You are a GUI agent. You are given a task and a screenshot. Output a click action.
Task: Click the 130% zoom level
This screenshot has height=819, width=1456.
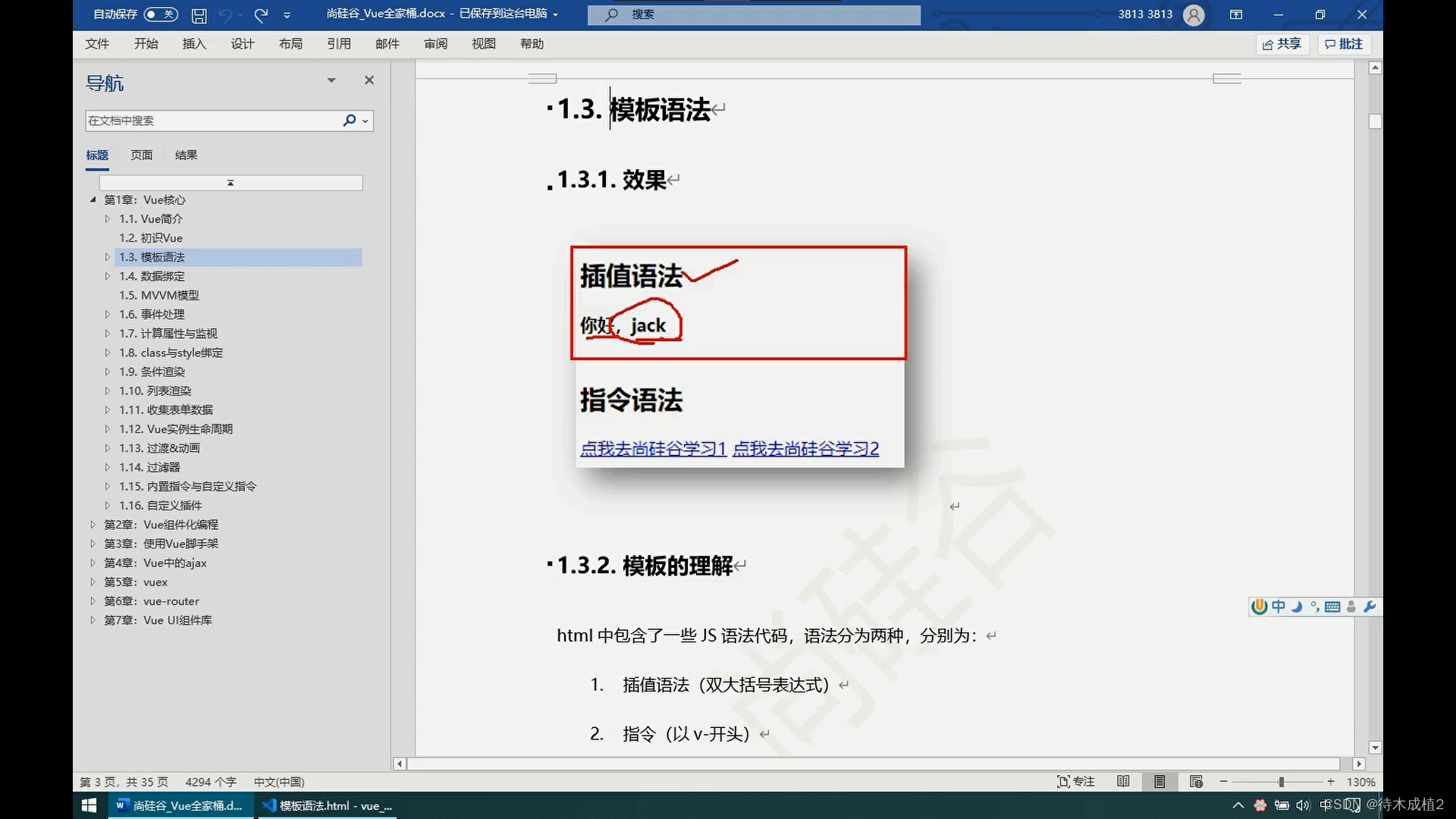click(x=1361, y=782)
